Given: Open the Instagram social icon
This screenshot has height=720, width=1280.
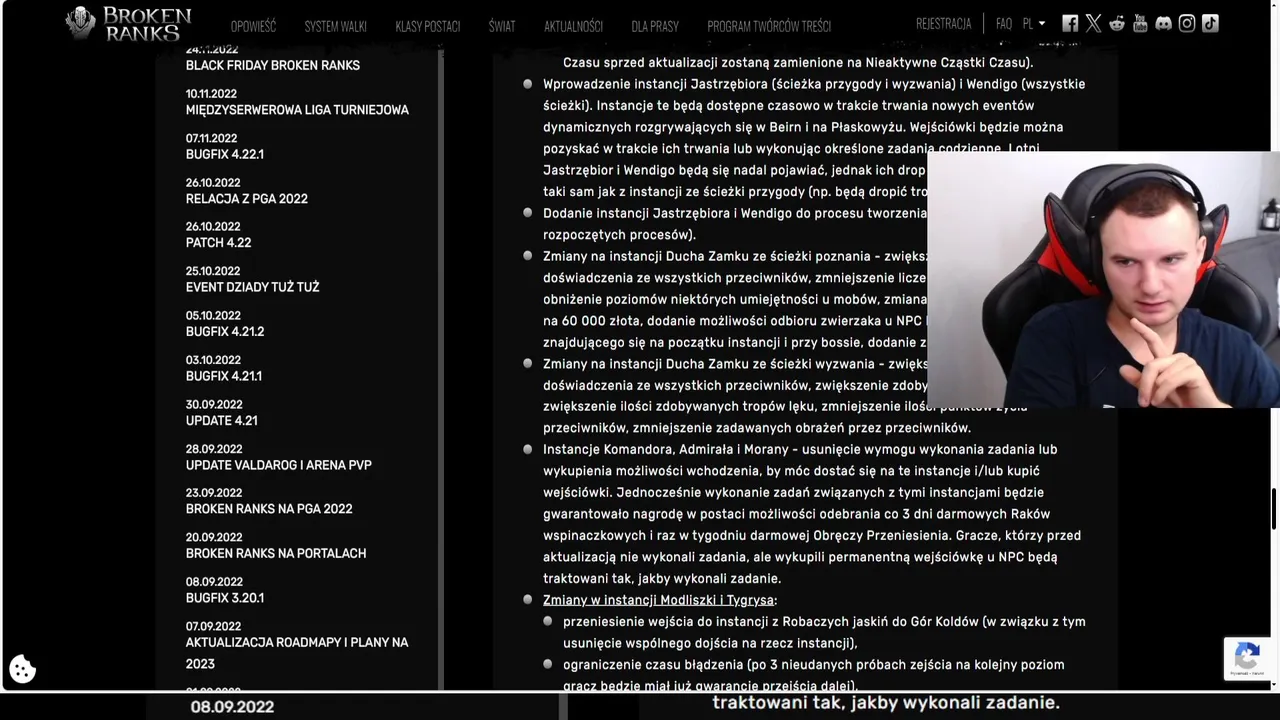Looking at the screenshot, I should click(1187, 24).
